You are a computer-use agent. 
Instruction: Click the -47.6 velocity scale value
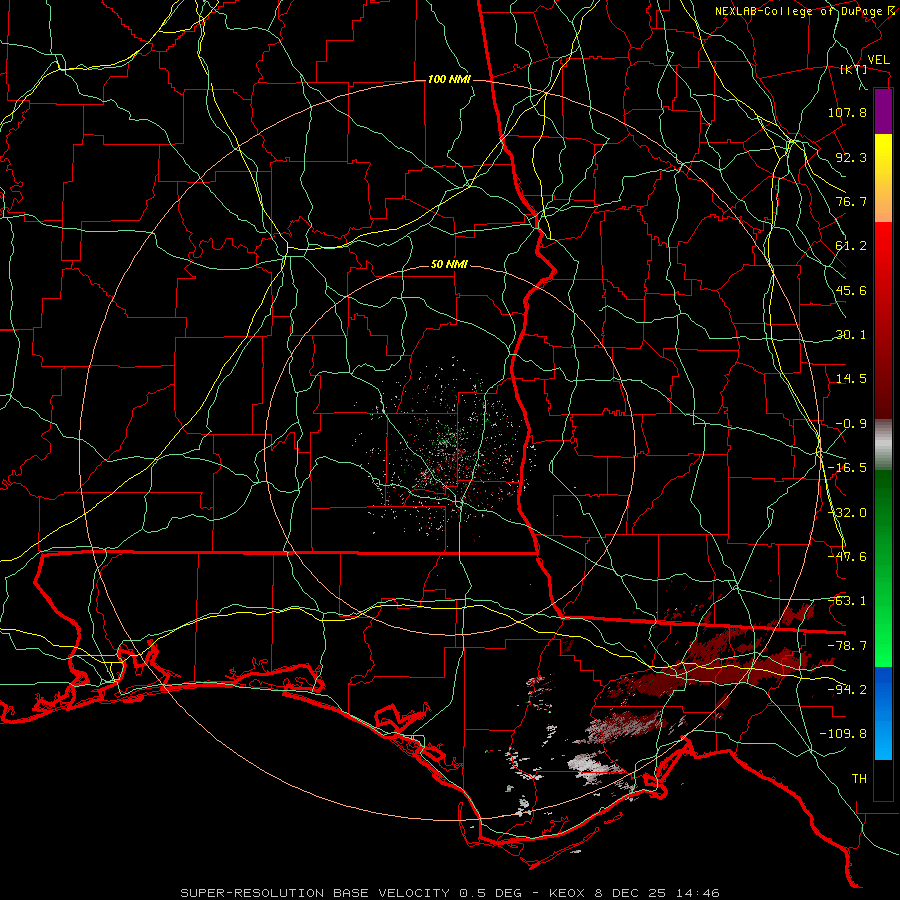847,557
